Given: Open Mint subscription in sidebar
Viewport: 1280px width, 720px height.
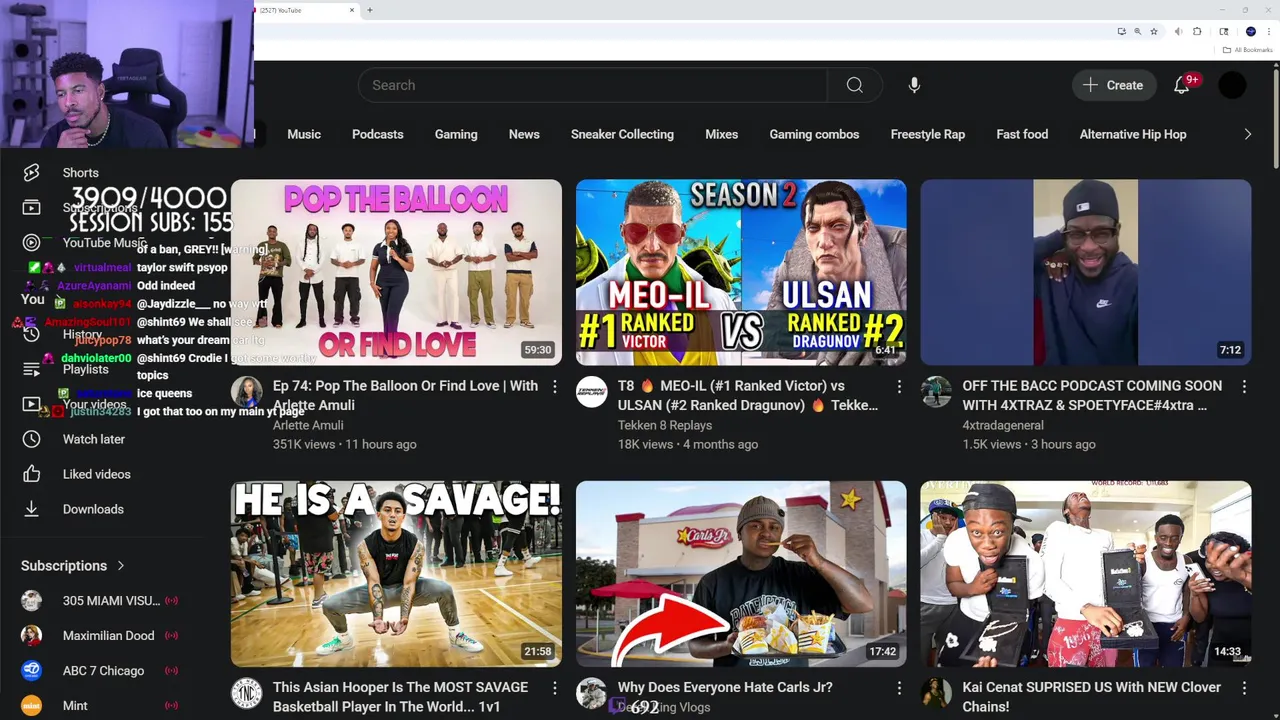Looking at the screenshot, I should click(x=75, y=706).
